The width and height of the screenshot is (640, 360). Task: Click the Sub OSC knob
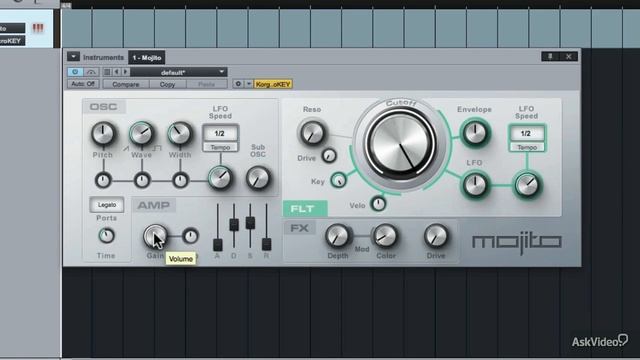point(258,178)
